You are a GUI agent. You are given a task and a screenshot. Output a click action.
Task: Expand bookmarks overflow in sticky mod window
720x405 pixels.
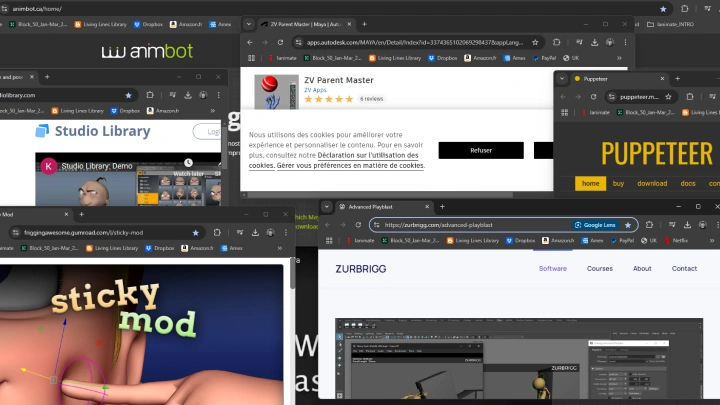coord(280,248)
